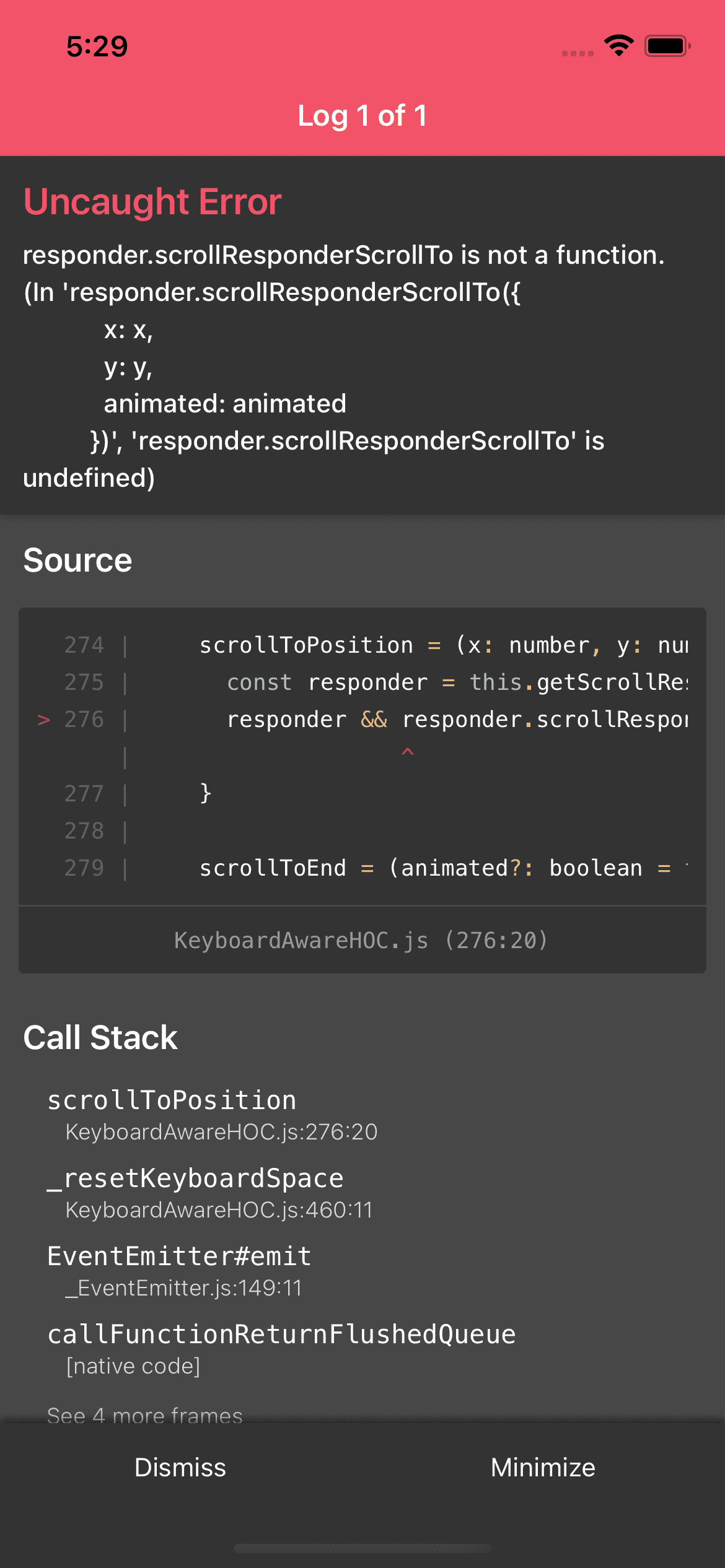Tap the caret pointer under line 276
Viewport: 725px width, 1568px height.
[408, 752]
